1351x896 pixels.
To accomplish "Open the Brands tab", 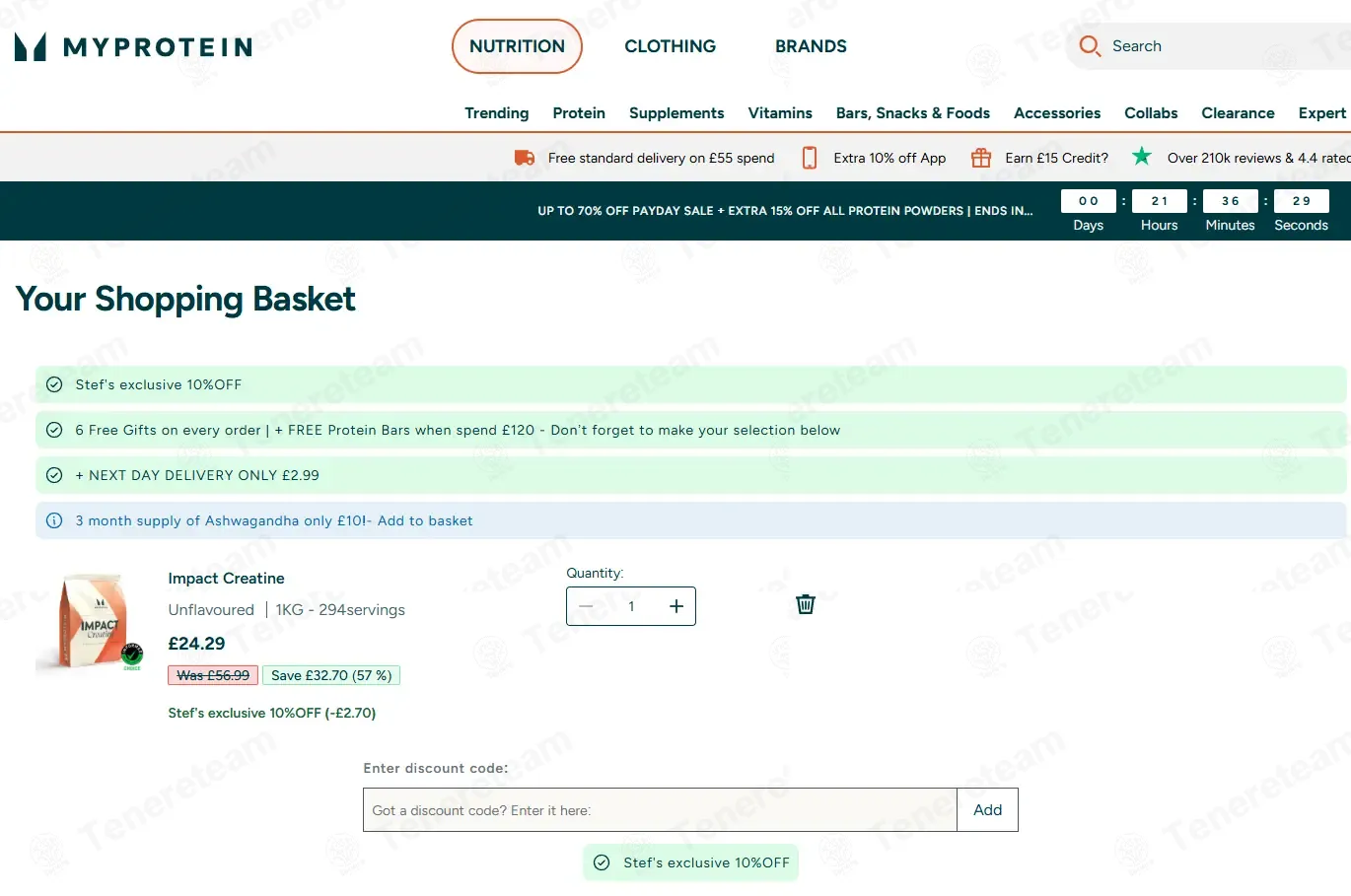I will click(811, 46).
